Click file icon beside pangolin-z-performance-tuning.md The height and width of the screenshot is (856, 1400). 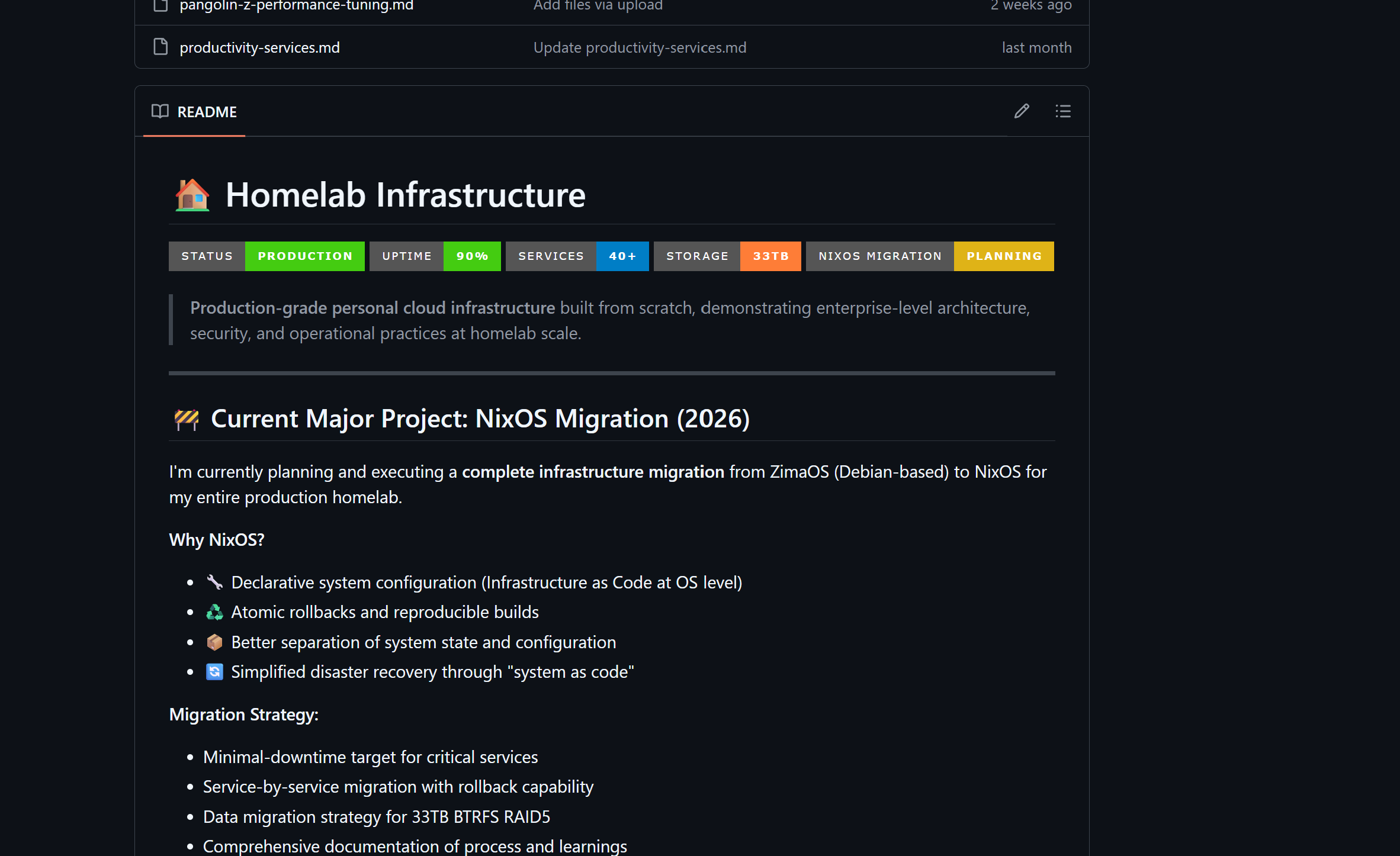[160, 5]
